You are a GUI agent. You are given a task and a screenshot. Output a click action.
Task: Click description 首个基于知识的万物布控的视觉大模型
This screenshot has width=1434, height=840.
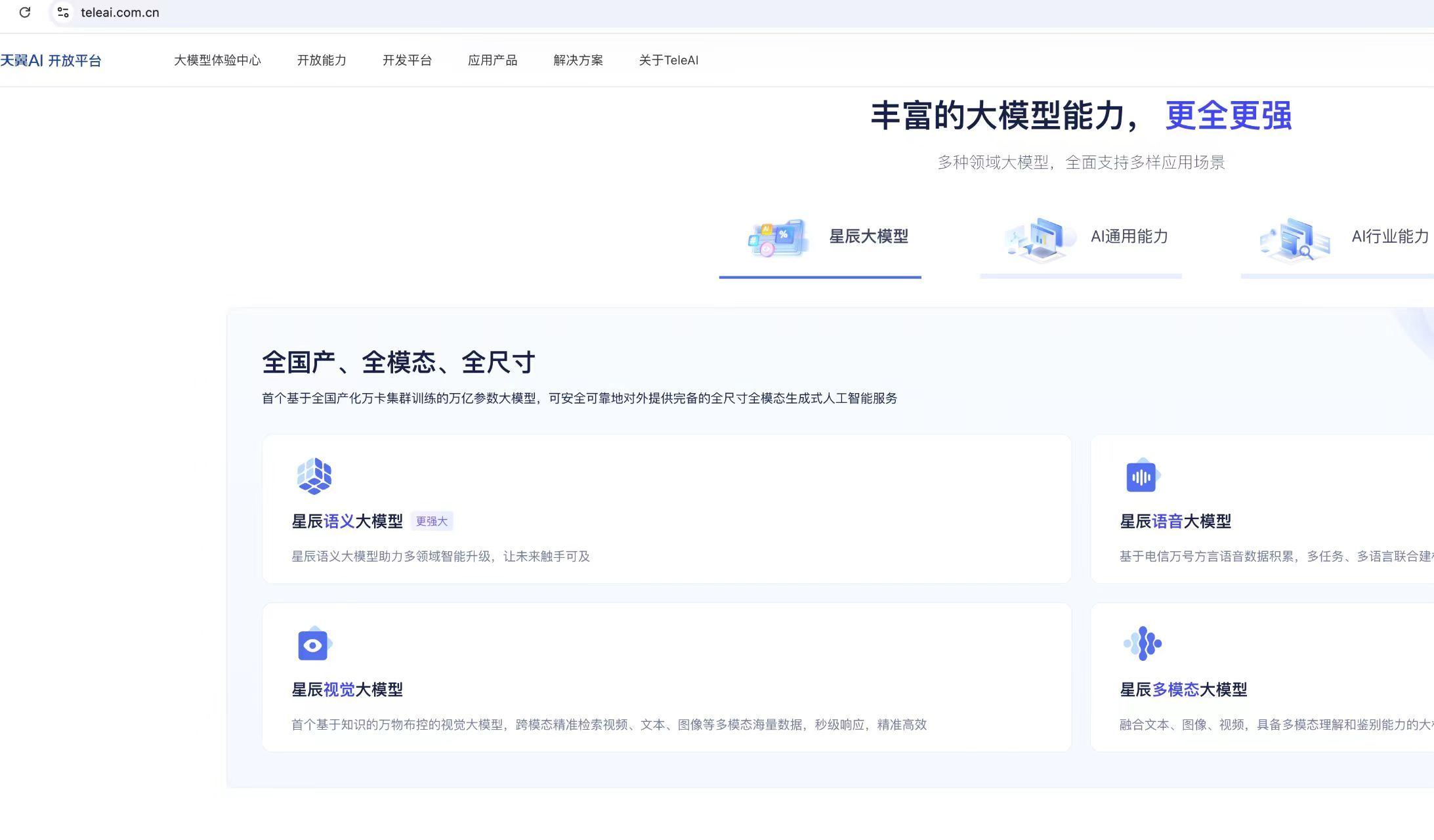coord(609,724)
